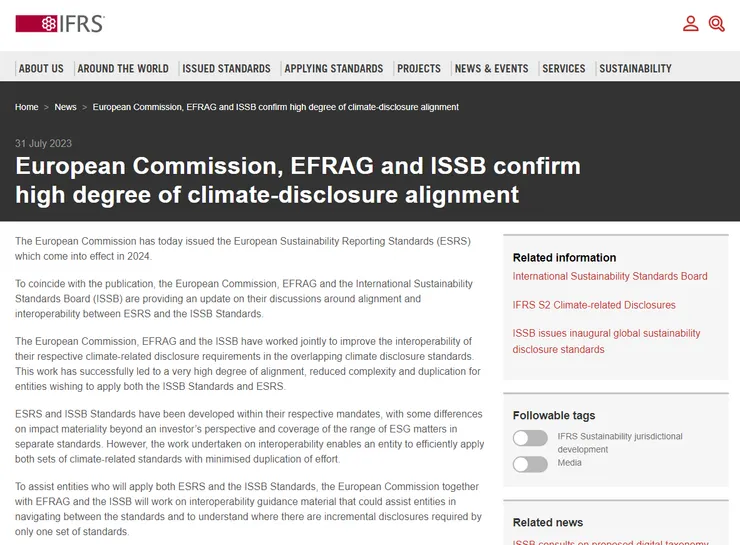Image resolution: width=740 pixels, height=545 pixels.
Task: Open the user account icon
Action: [690, 24]
